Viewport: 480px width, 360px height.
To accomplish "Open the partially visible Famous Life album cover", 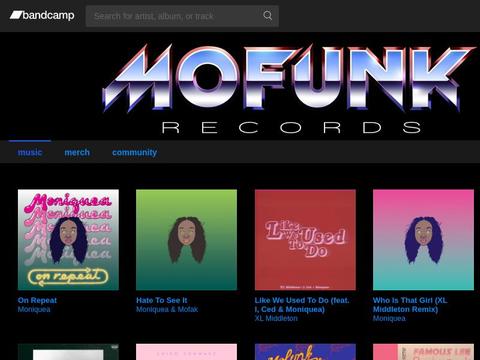I will coord(423,352).
